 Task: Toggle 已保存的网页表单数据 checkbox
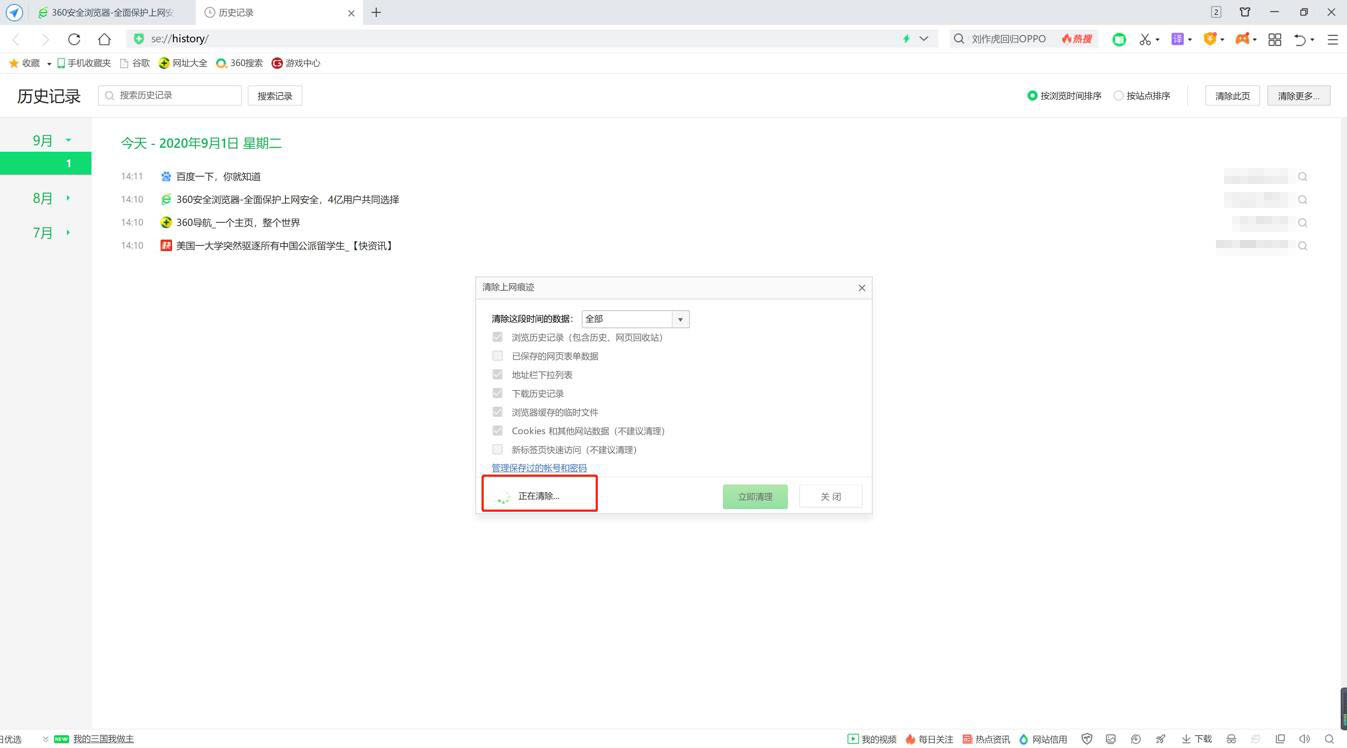tap(497, 355)
